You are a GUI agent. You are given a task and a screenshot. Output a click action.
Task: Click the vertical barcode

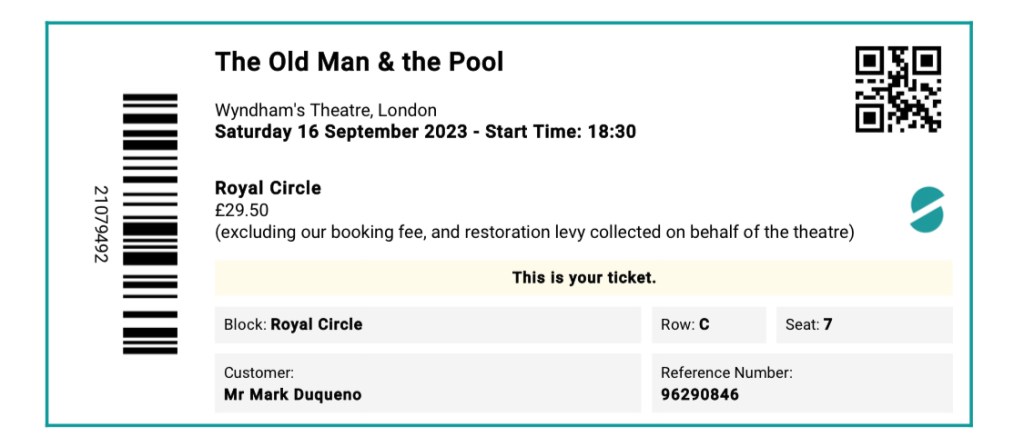coord(150,223)
